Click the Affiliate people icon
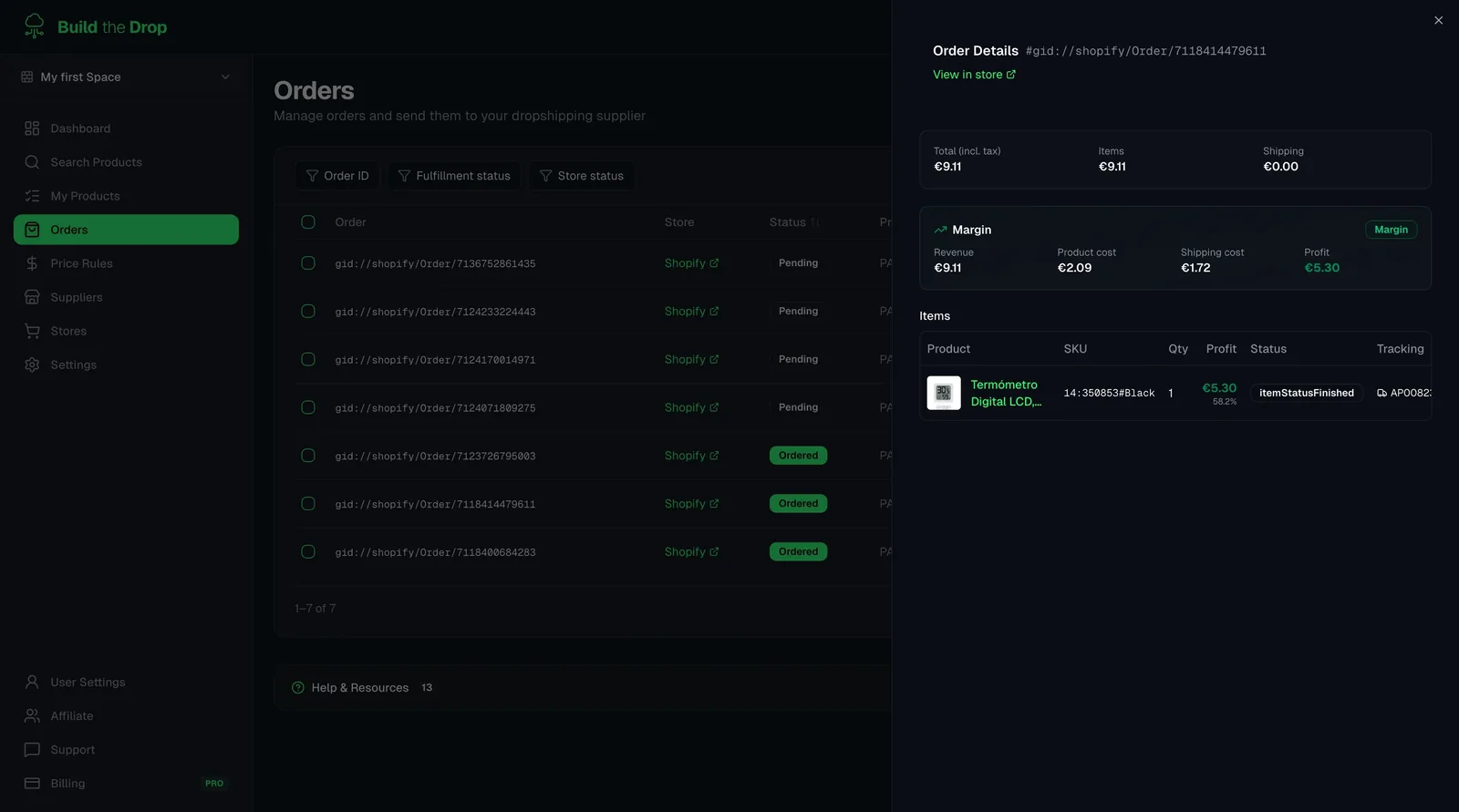The height and width of the screenshot is (812, 1459). click(x=32, y=715)
